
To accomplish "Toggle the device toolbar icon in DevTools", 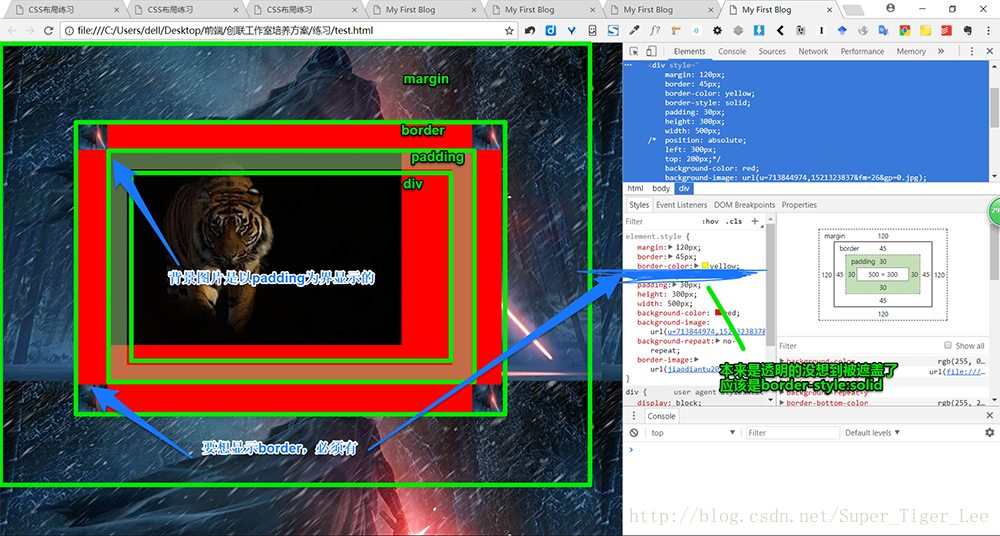I will pyautogui.click(x=651, y=52).
